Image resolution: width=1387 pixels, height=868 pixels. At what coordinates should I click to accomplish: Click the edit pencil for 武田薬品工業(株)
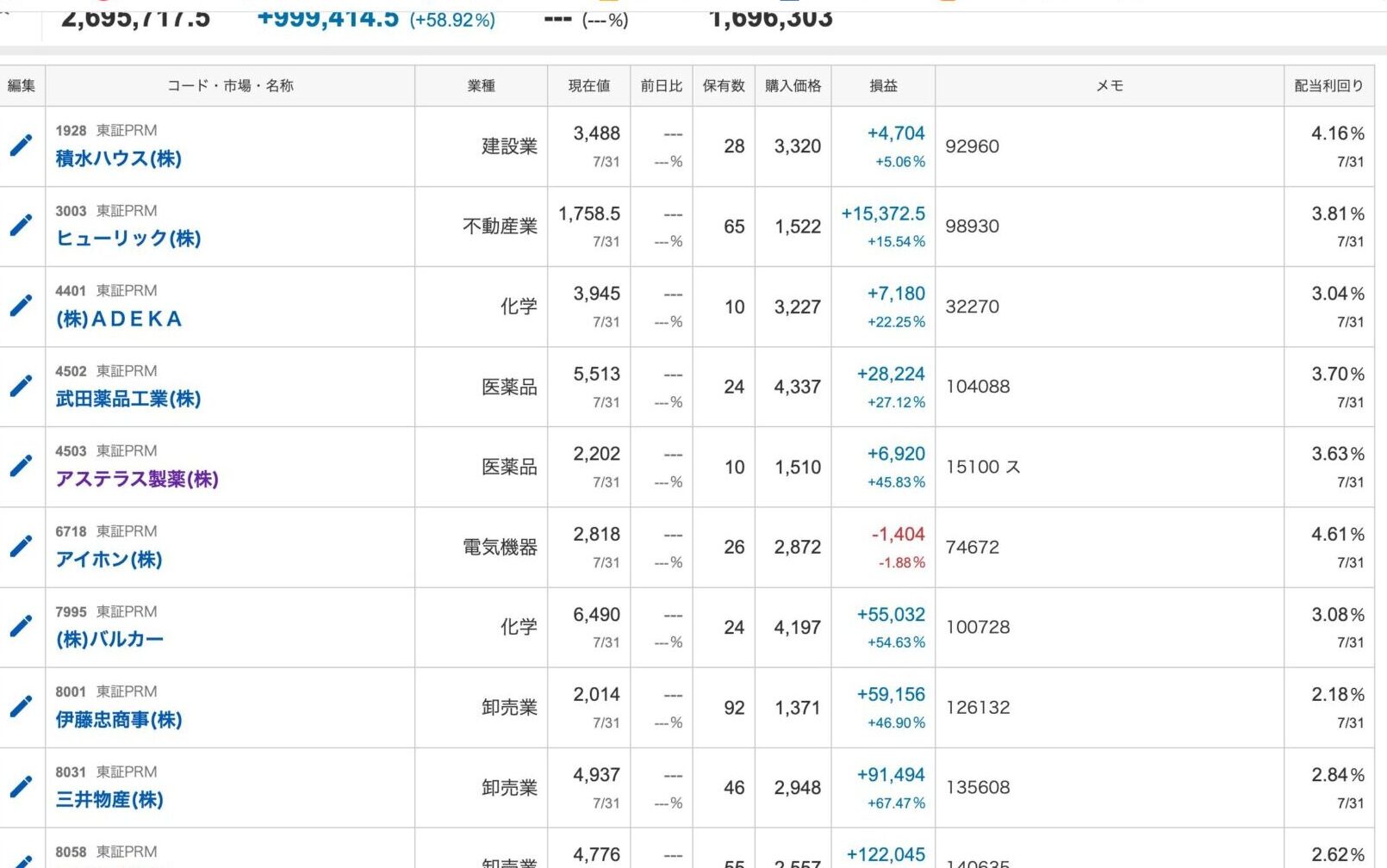[x=22, y=386]
